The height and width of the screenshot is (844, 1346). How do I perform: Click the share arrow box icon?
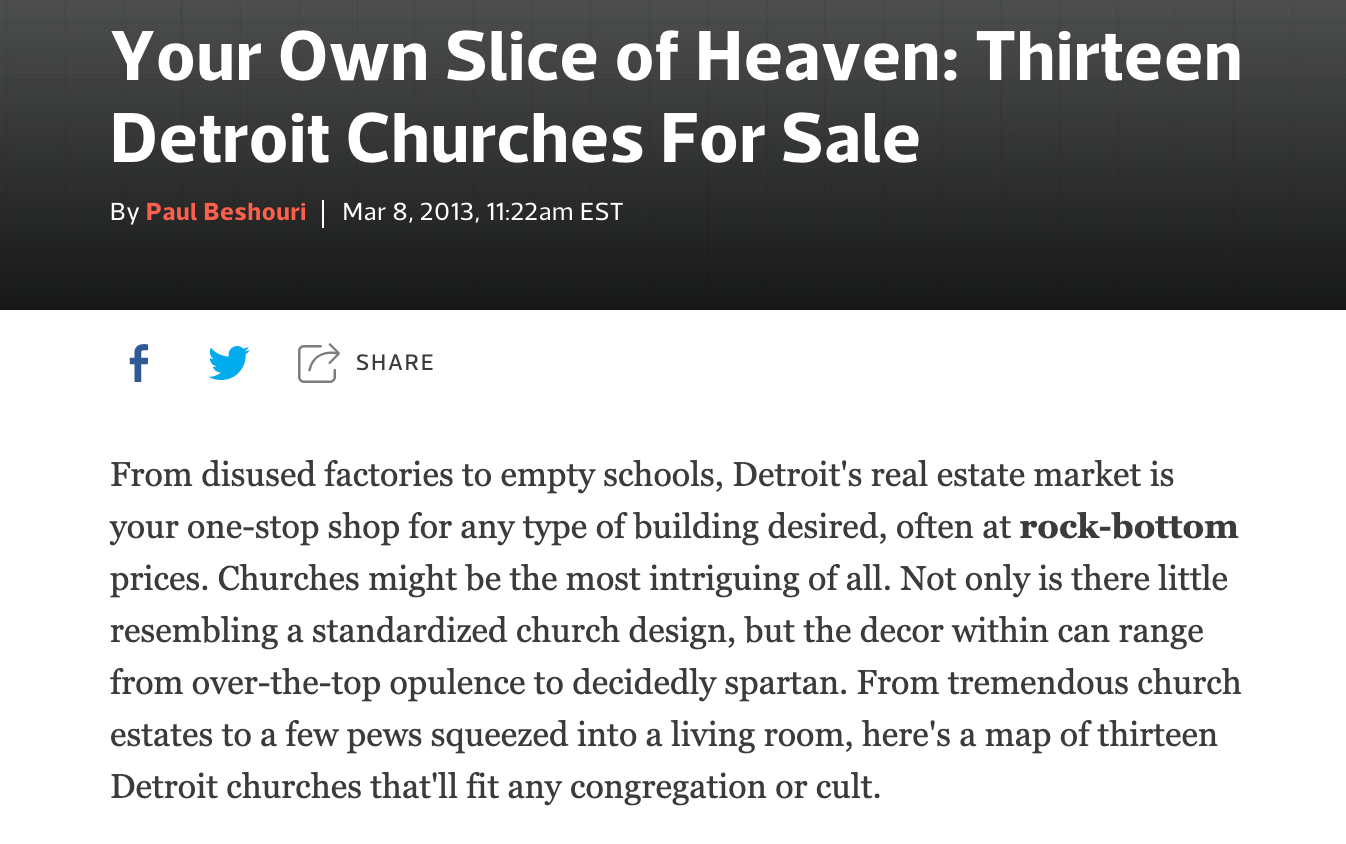pyautogui.click(x=318, y=363)
